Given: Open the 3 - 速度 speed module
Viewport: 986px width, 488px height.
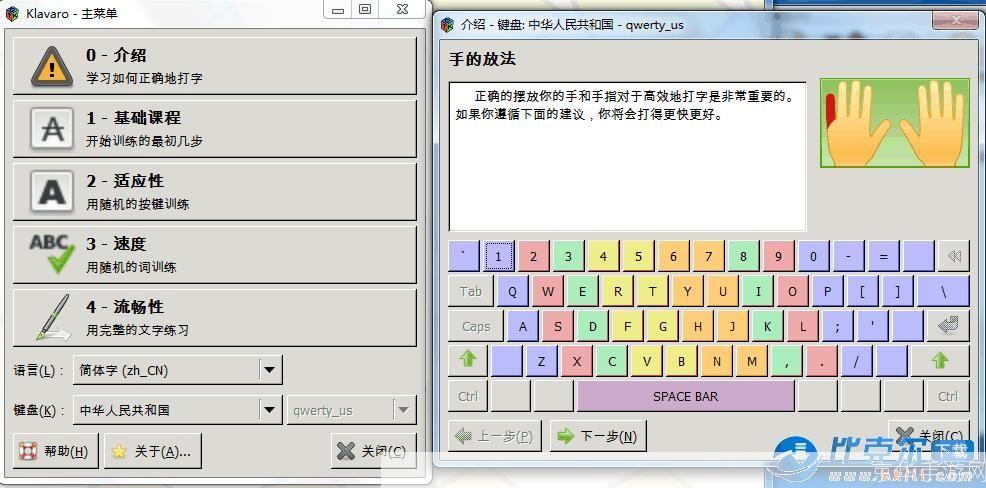Looking at the screenshot, I should [214, 255].
